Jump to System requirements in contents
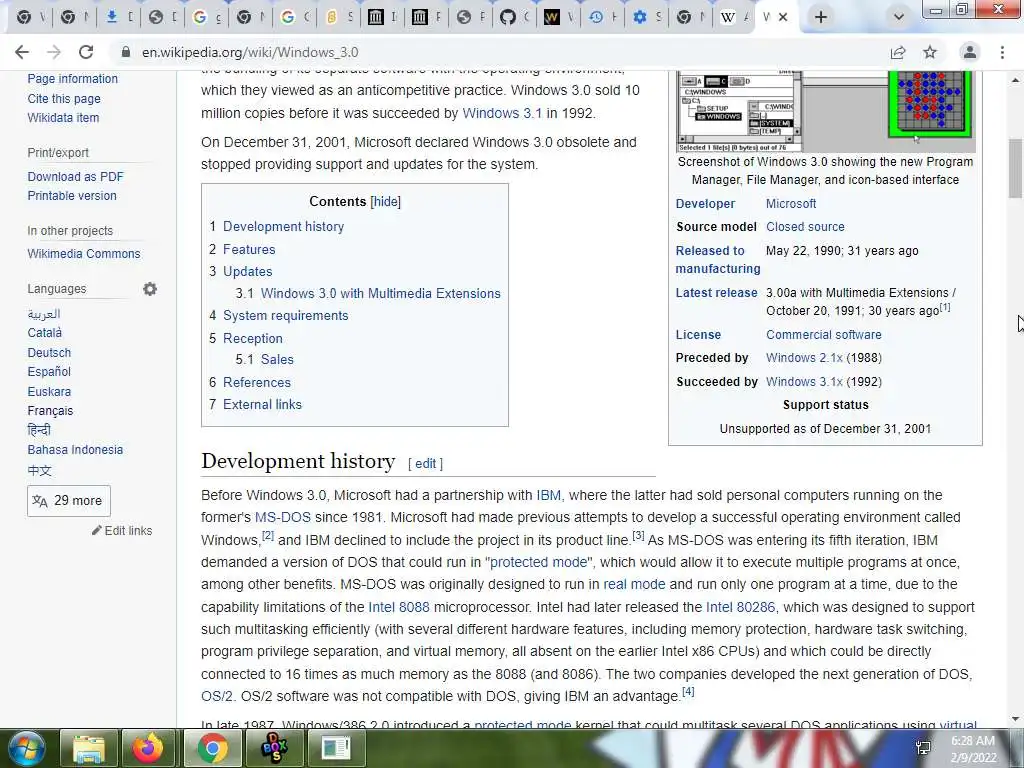Image resolution: width=1024 pixels, height=768 pixels. click(285, 316)
